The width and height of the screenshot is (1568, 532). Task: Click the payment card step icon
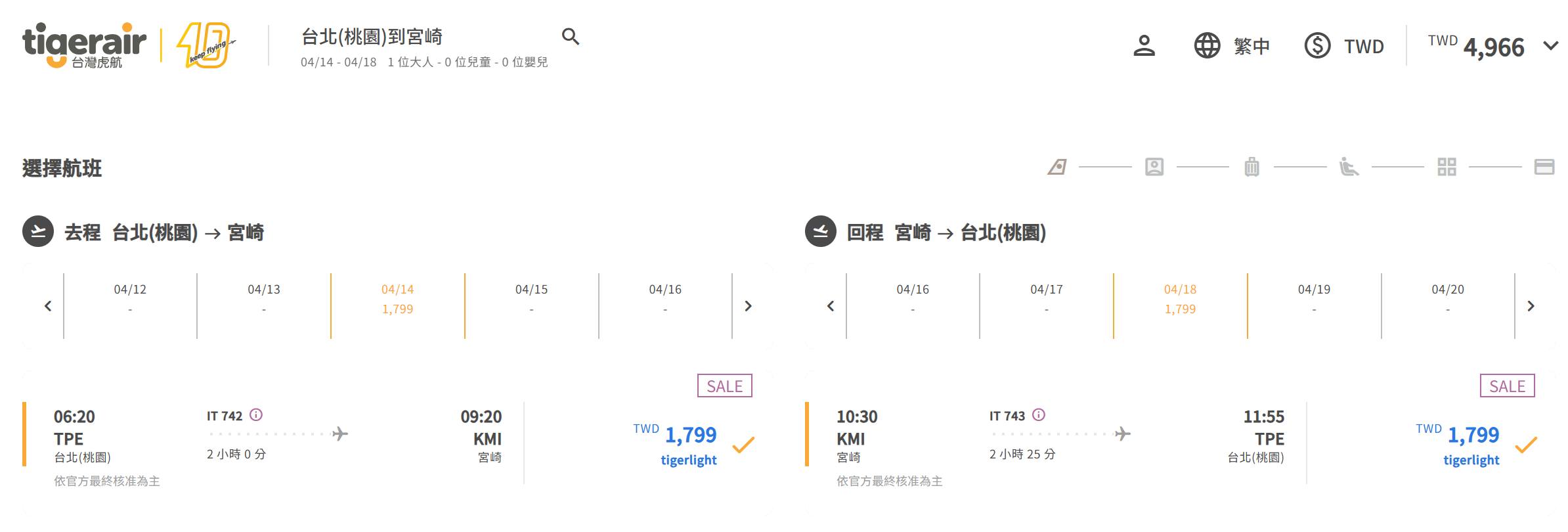[x=1544, y=167]
